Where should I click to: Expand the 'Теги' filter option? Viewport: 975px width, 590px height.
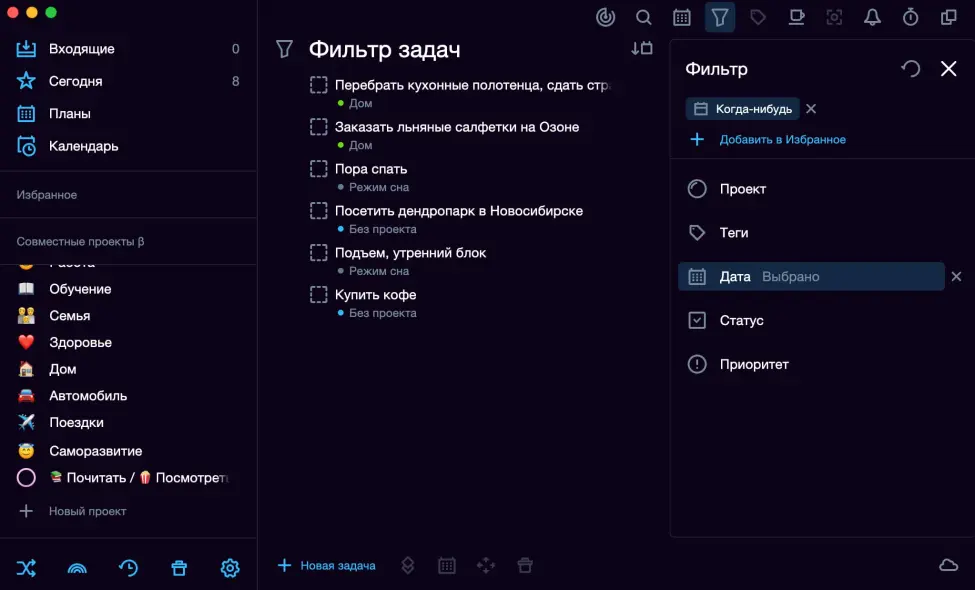click(733, 233)
